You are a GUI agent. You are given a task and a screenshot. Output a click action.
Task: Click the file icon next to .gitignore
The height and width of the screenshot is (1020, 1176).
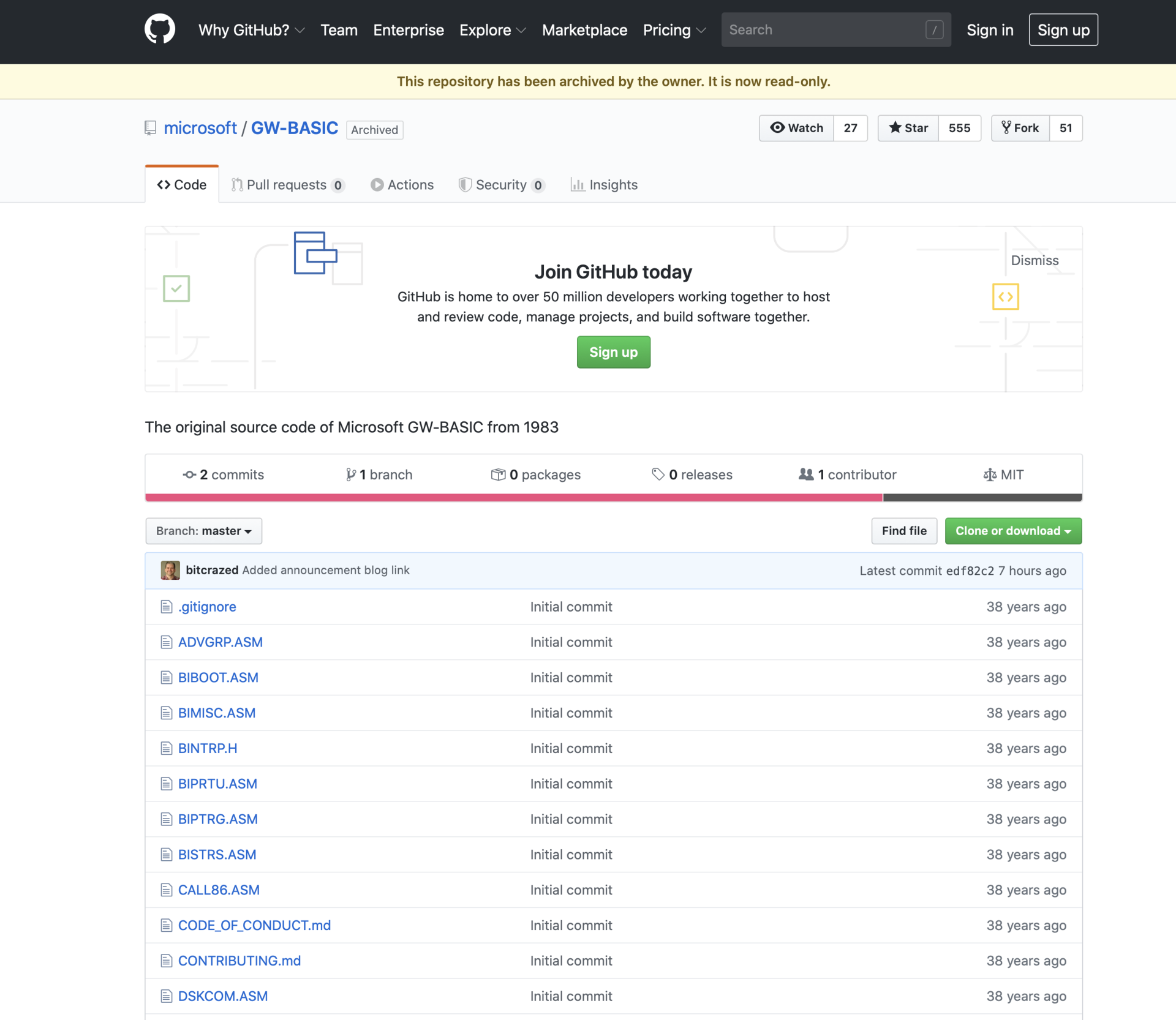pyautogui.click(x=166, y=607)
